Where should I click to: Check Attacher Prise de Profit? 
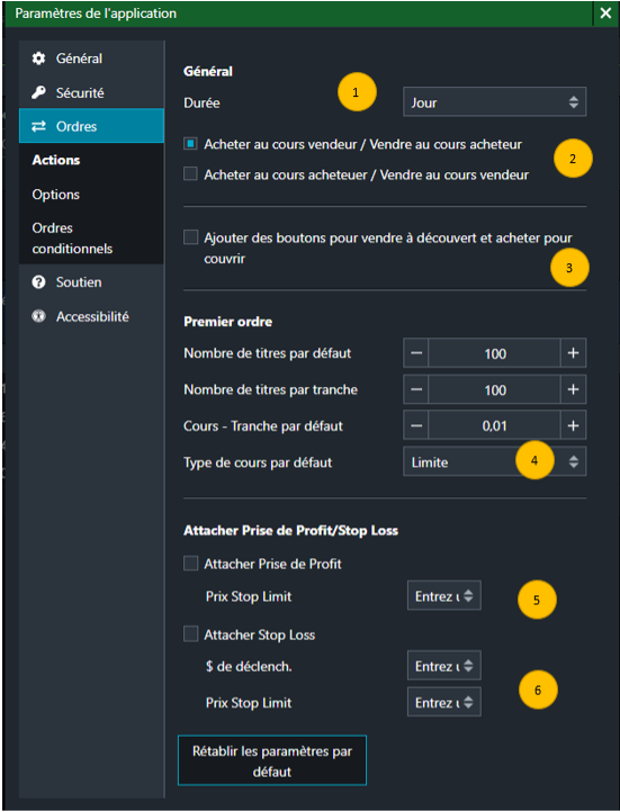click(x=191, y=564)
